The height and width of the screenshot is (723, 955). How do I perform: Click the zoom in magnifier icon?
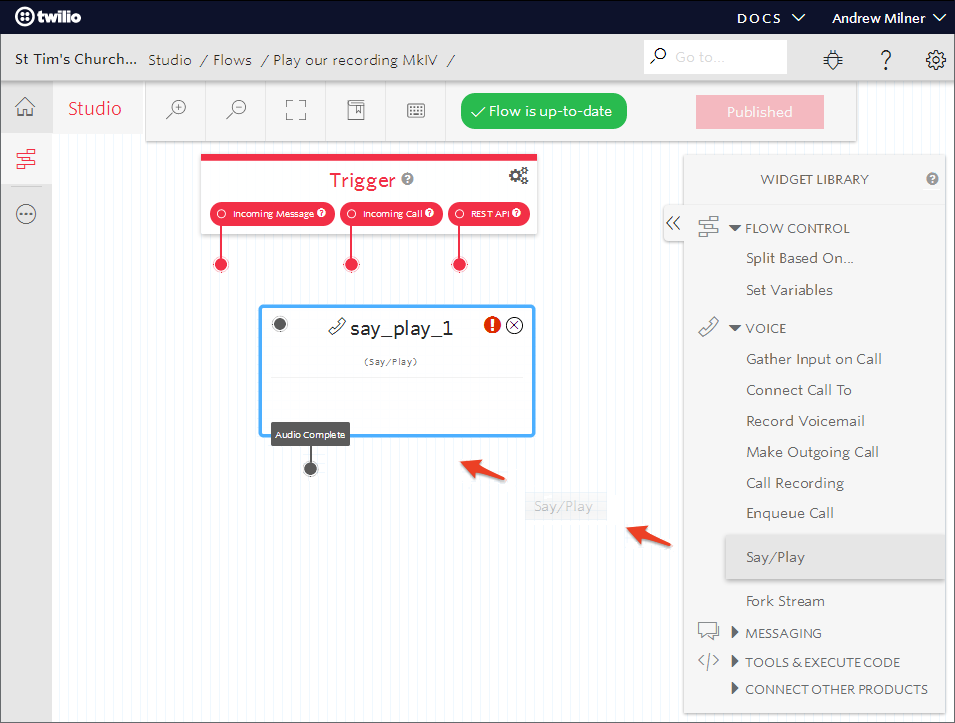pos(176,110)
